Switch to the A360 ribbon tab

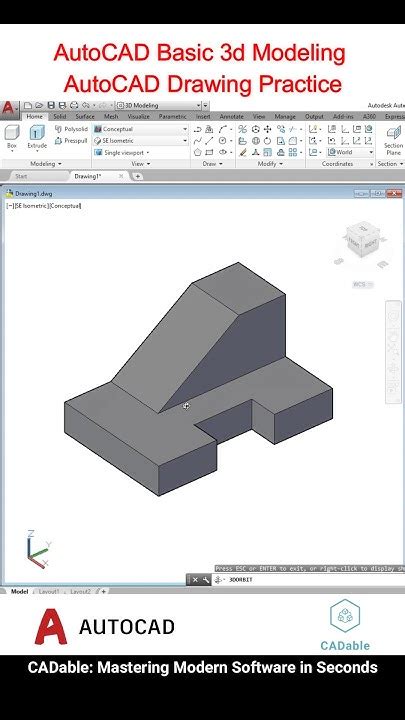point(369,117)
